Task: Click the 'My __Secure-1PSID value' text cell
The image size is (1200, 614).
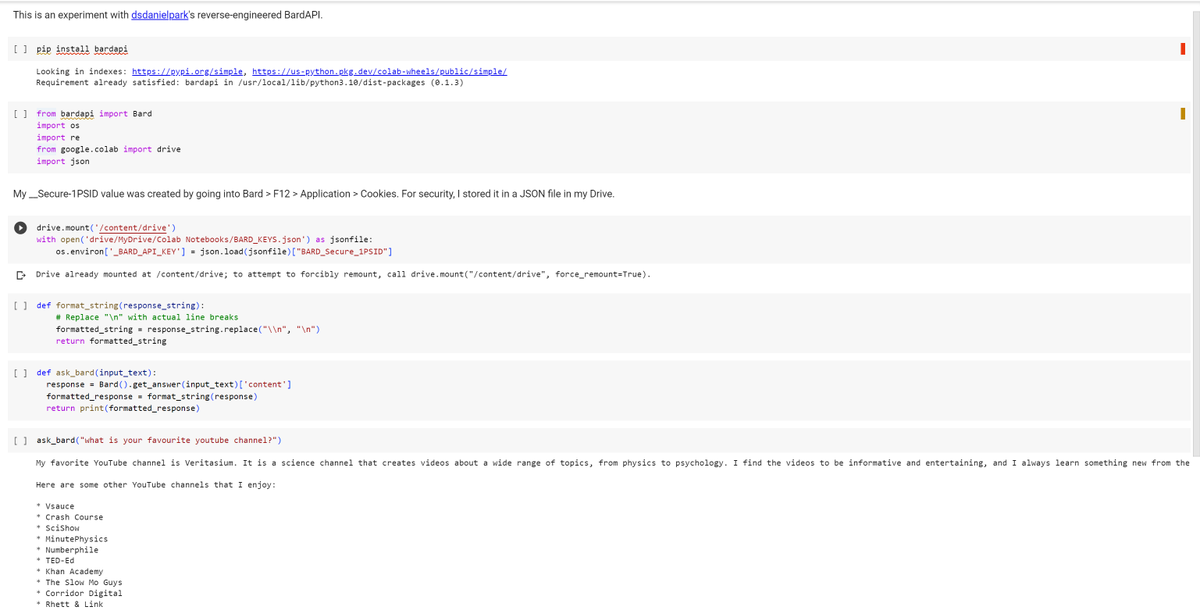Action: point(314,193)
